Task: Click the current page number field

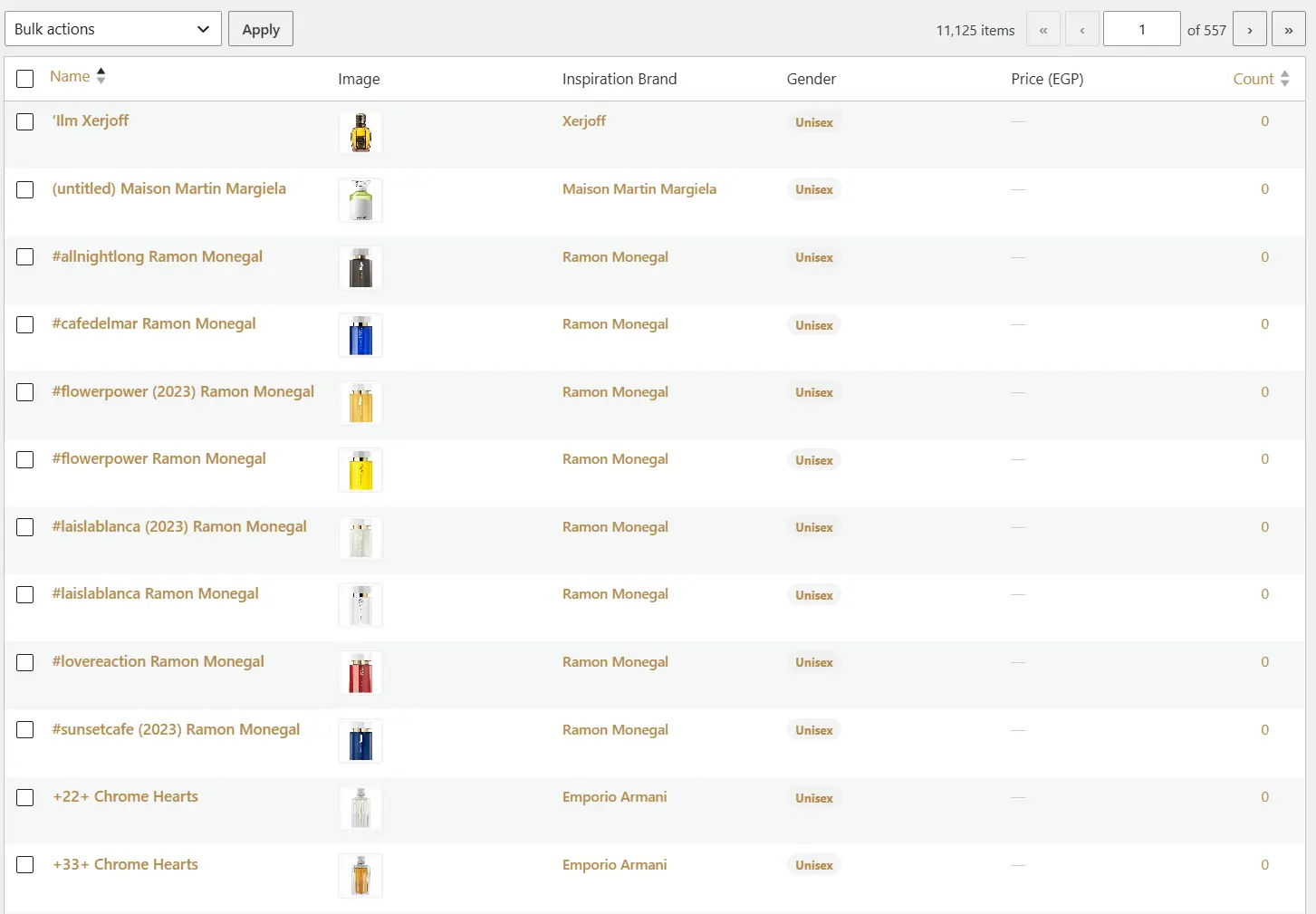Action: (x=1142, y=29)
